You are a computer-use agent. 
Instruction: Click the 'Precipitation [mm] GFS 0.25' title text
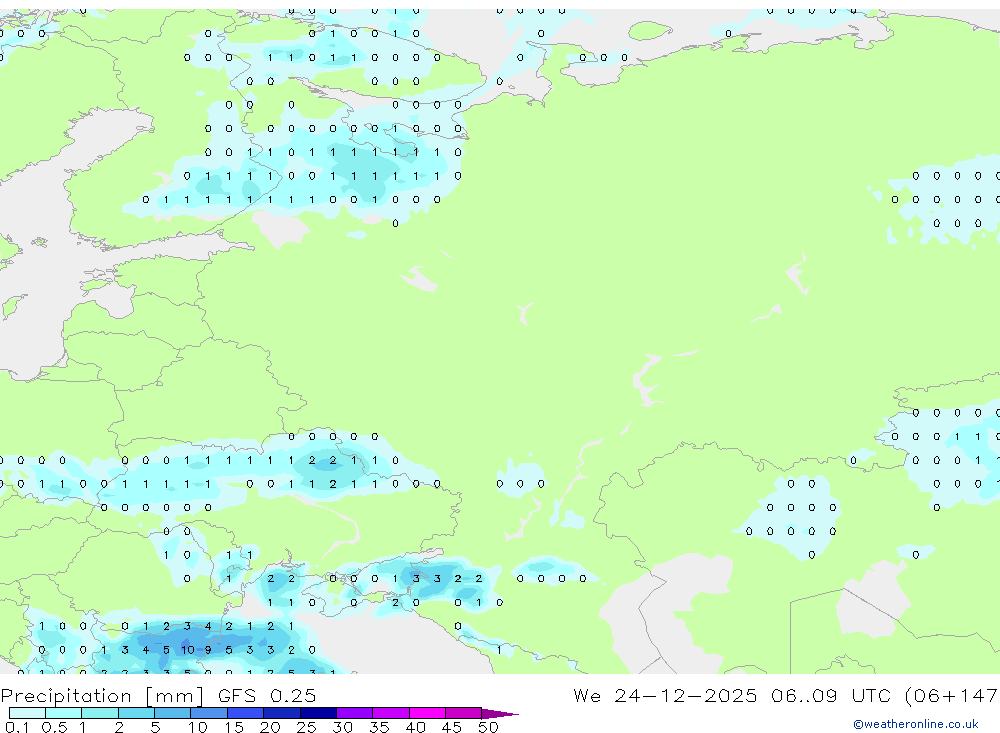(158, 695)
